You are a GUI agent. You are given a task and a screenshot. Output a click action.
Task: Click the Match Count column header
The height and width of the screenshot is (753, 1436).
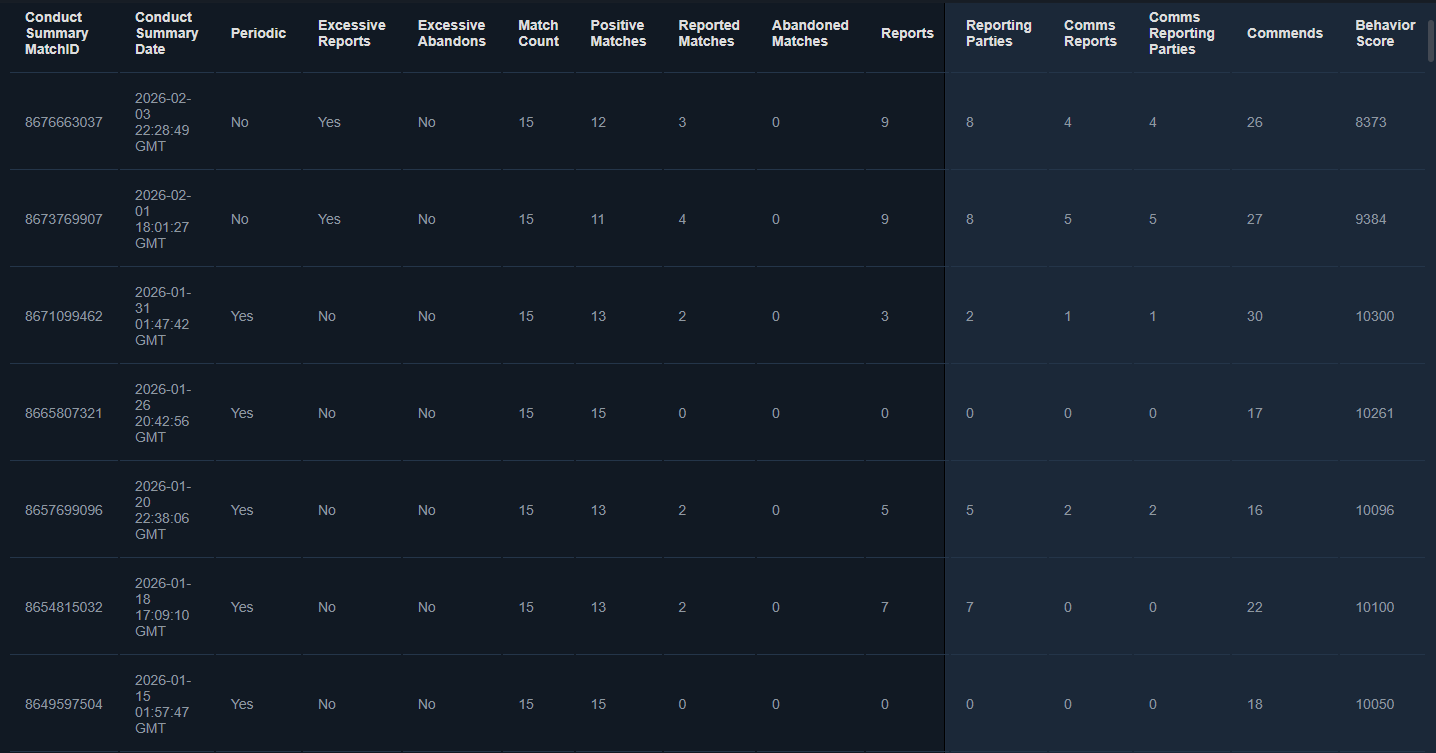[538, 33]
